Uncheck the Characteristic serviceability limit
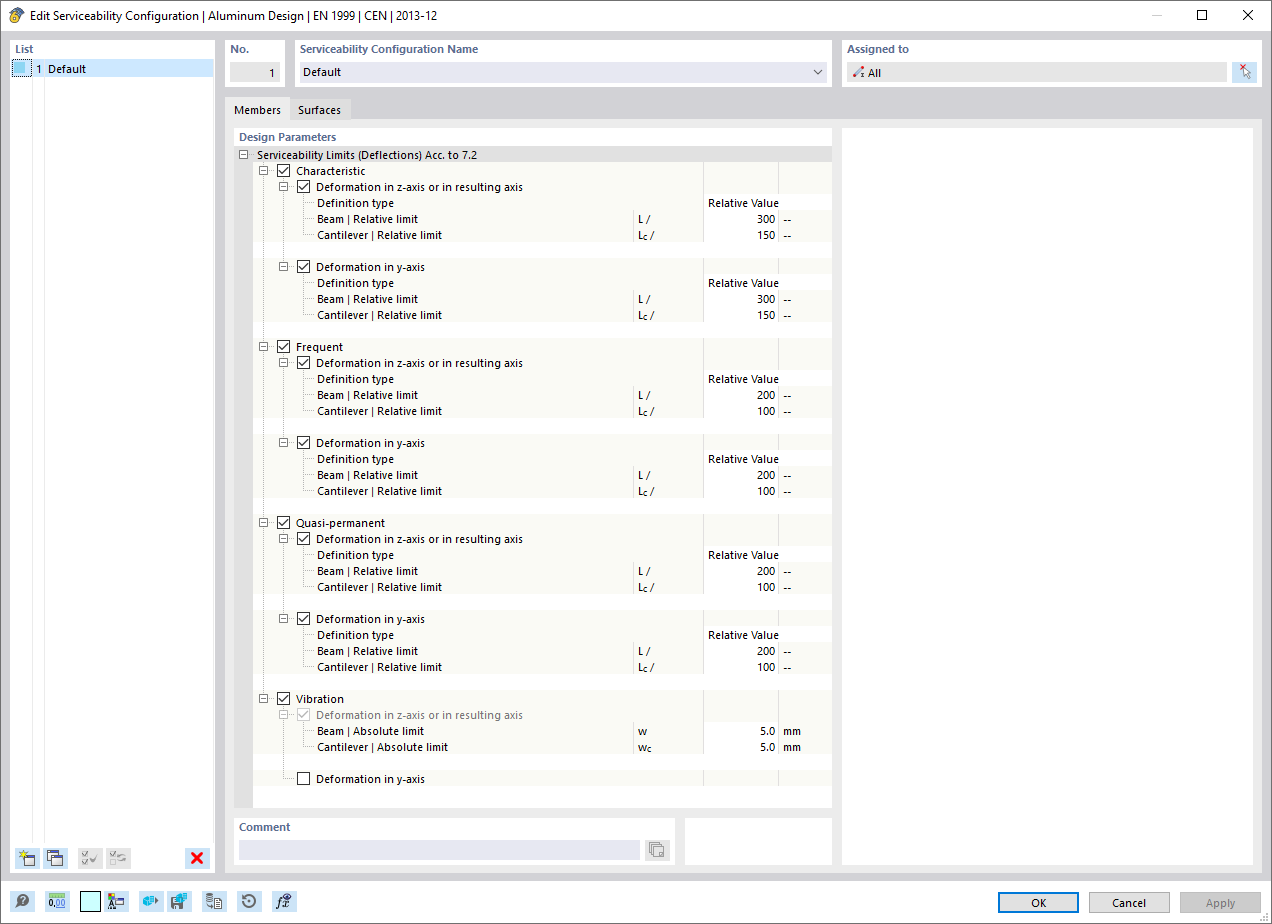The image size is (1272, 924). (x=283, y=170)
